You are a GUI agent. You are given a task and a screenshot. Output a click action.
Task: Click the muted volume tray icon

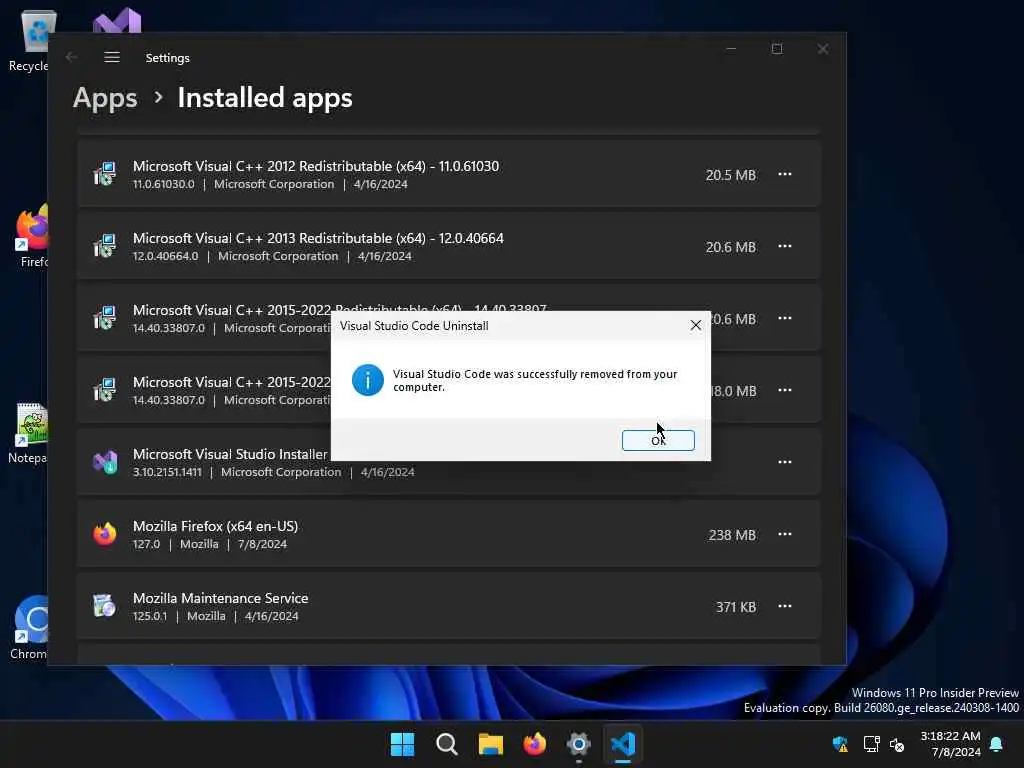897,744
